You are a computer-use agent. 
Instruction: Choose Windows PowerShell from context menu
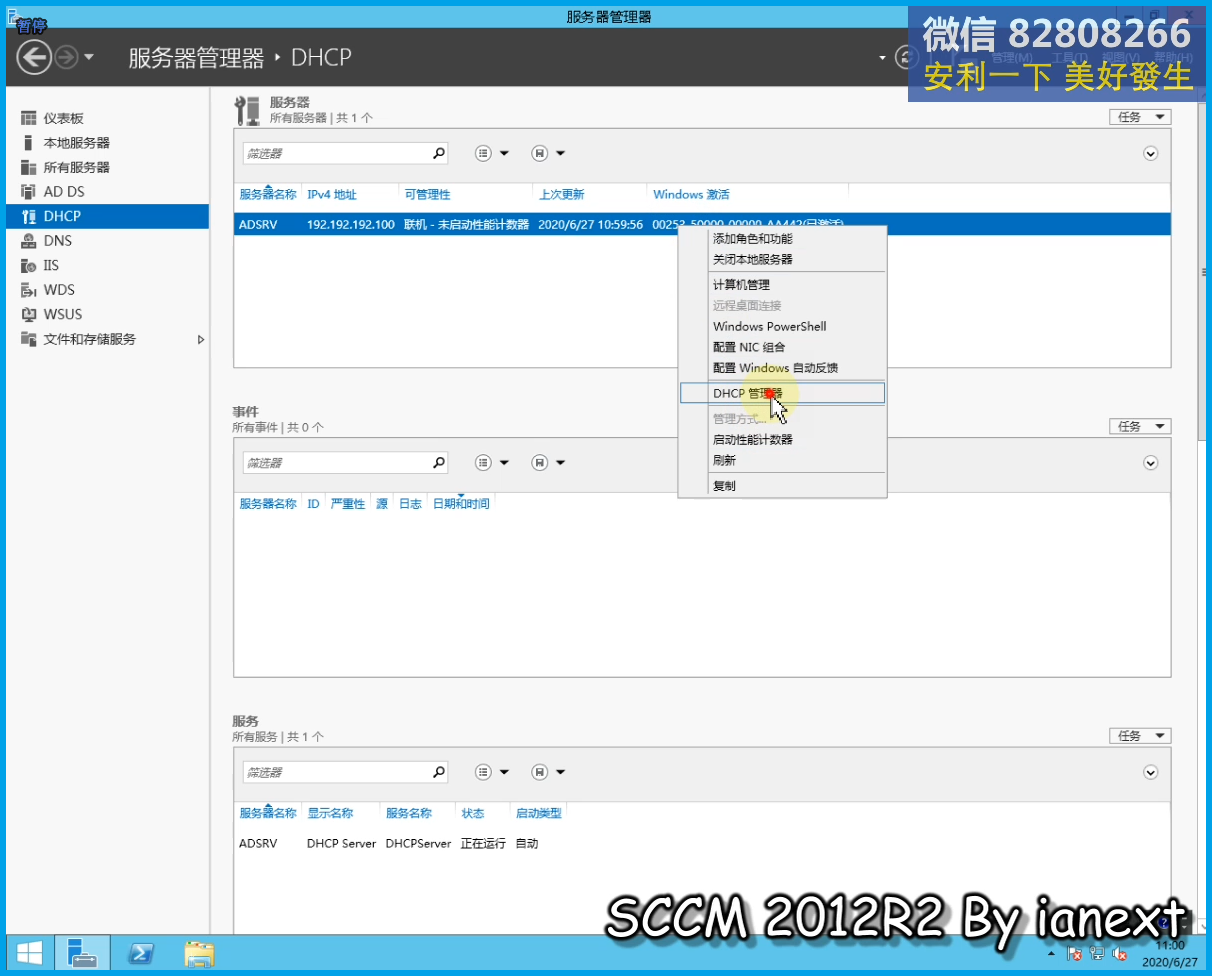[x=769, y=326]
